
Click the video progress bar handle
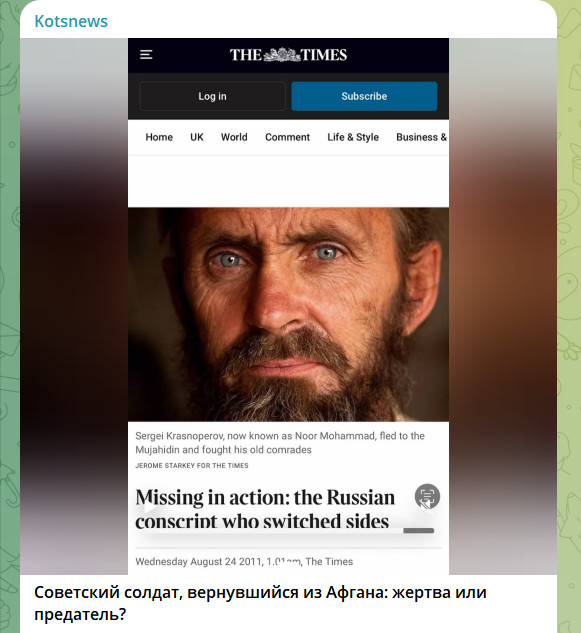[x=419, y=530]
